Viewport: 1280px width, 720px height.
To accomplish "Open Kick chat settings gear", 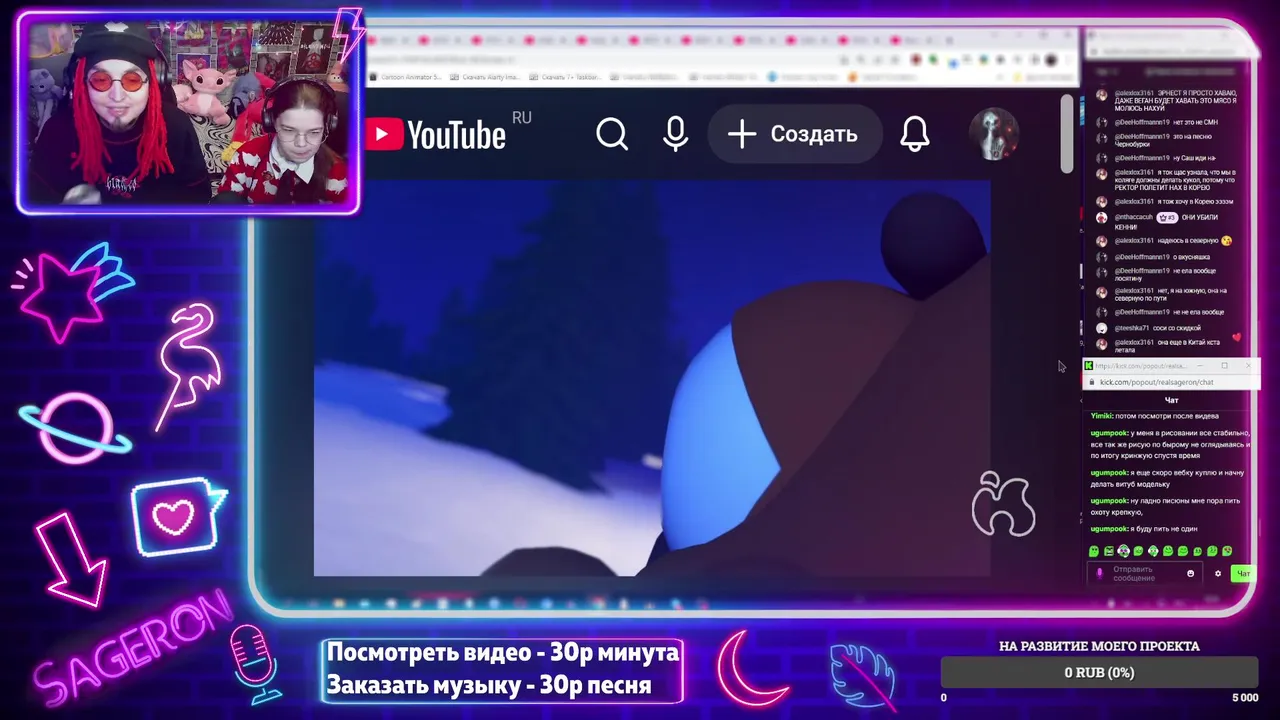I will [x=1218, y=574].
